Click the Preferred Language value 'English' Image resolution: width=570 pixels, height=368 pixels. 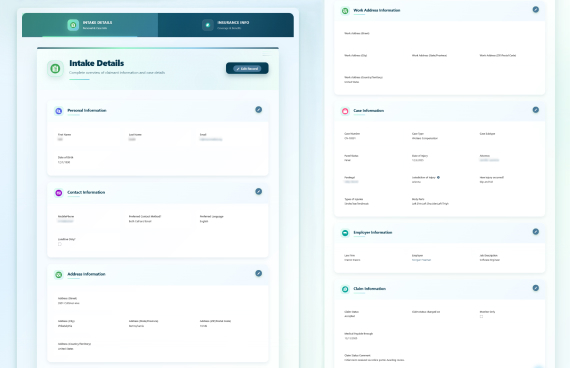click(204, 221)
